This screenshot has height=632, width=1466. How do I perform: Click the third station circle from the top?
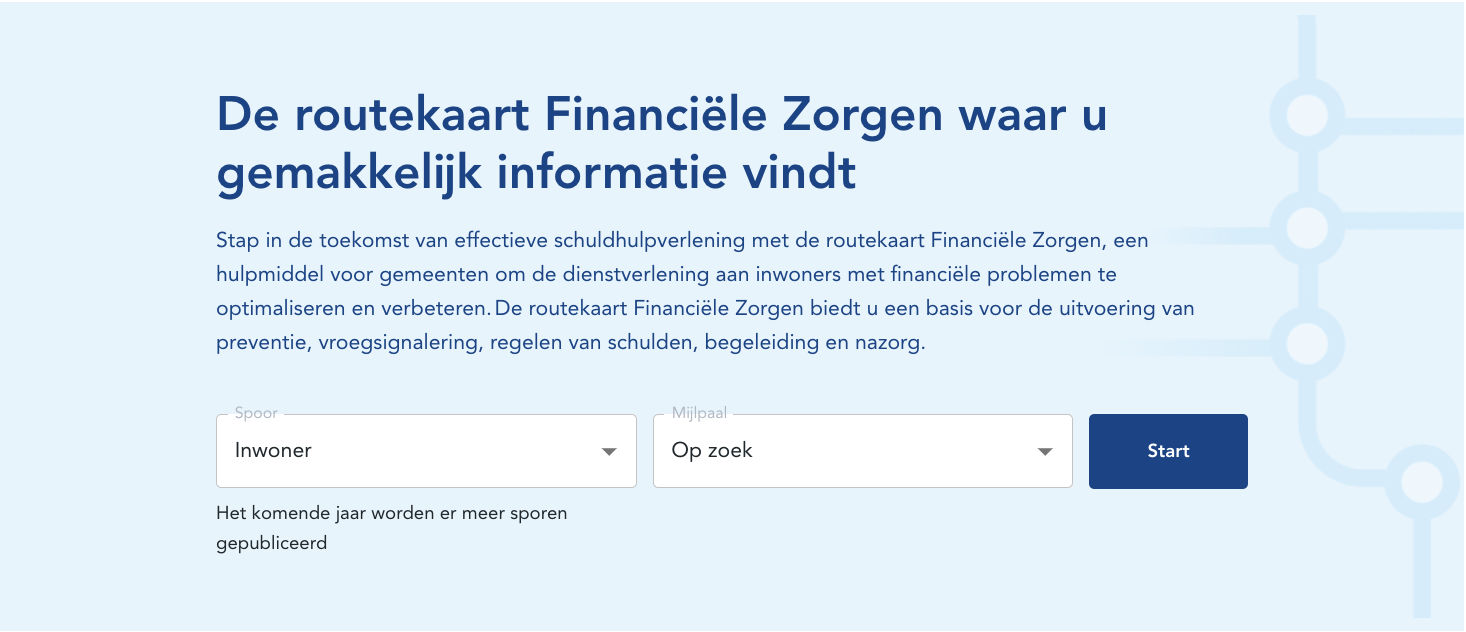tap(1306, 343)
